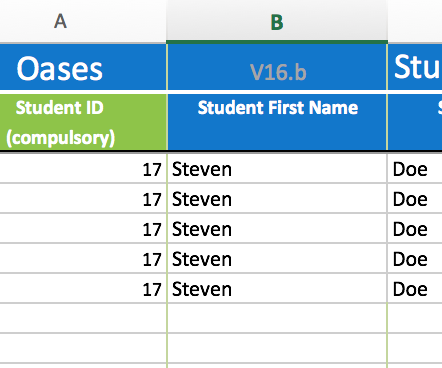The image size is (442, 368).
Task: Select the third row's Doe cell
Action: tap(415, 228)
